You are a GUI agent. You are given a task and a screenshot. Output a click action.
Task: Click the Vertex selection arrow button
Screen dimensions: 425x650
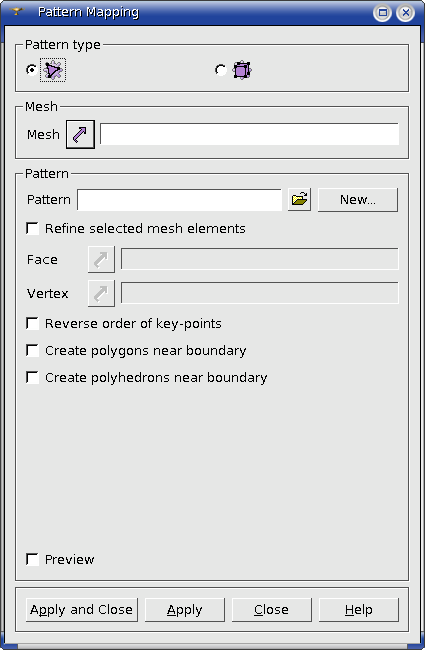[x=101, y=293]
